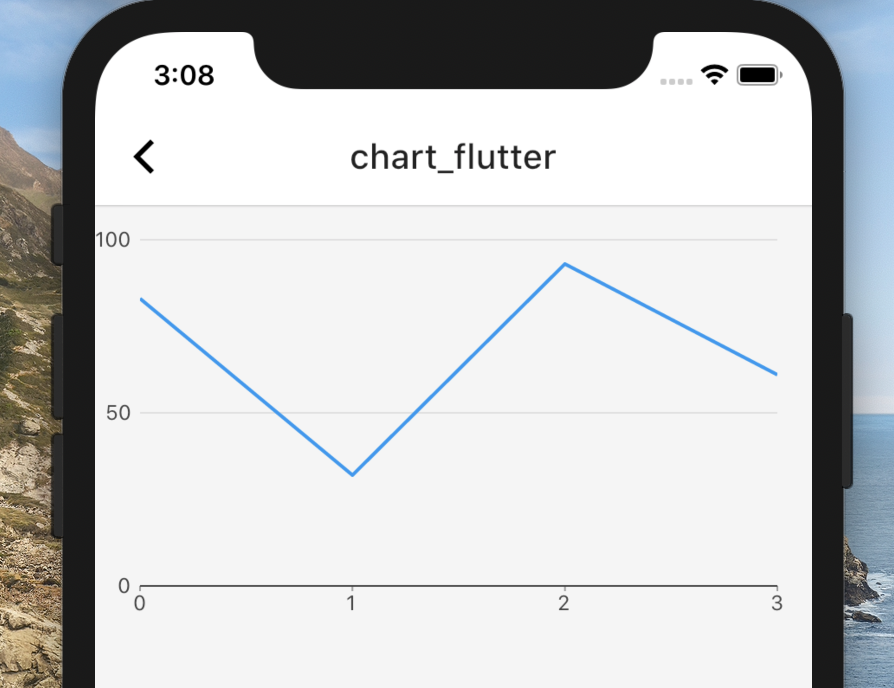Viewport: 894px width, 688px height.
Task: Click the Wi-Fi icon in the status bar
Action: coord(713,74)
